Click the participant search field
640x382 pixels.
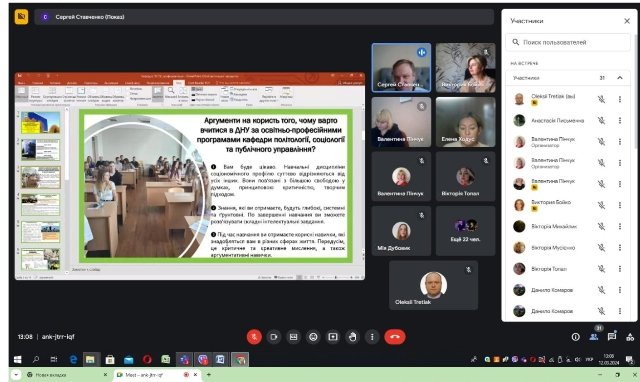point(568,42)
